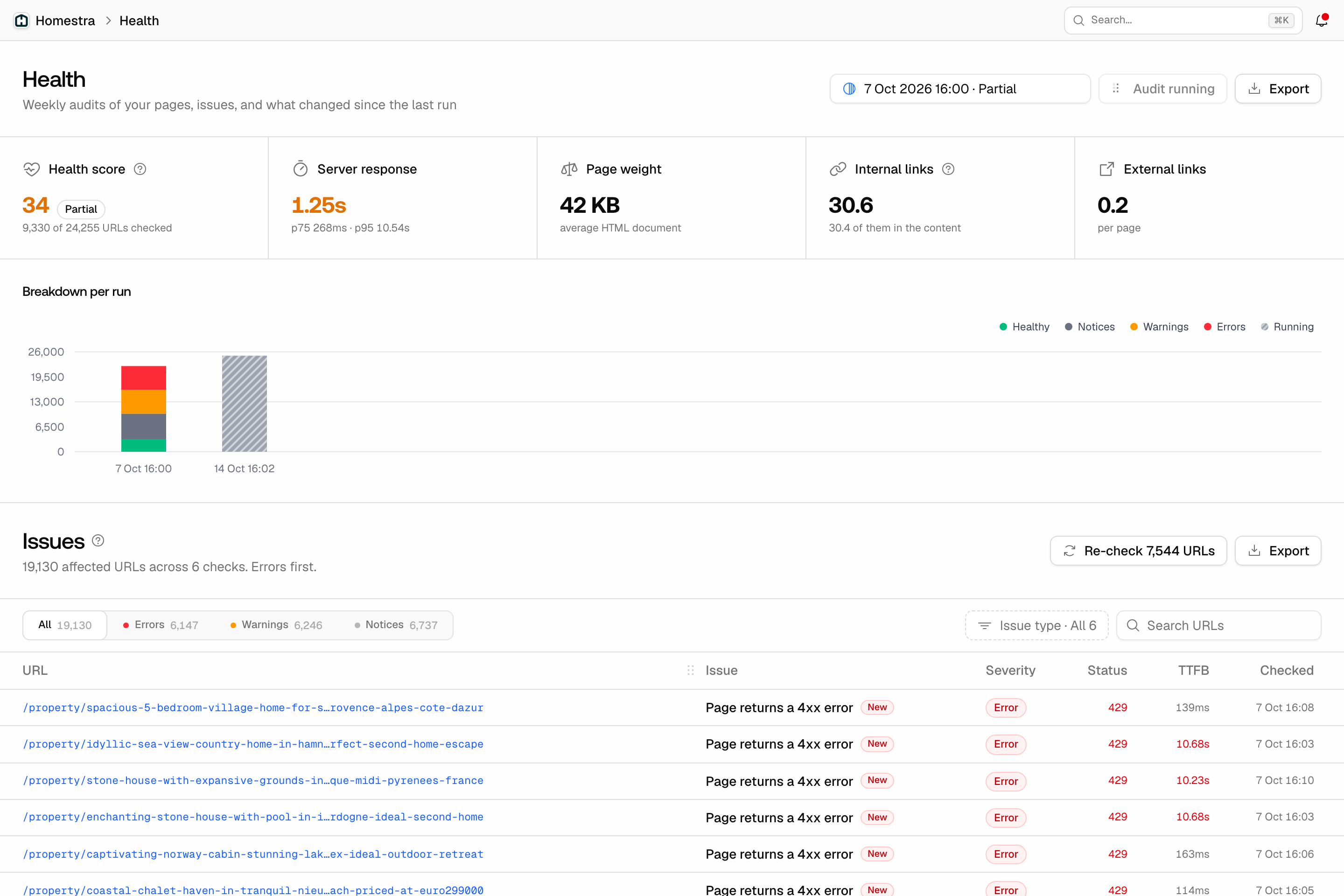Viewport: 1344px width, 896px height.
Task: Click the URL column drag handle
Action: [690, 670]
